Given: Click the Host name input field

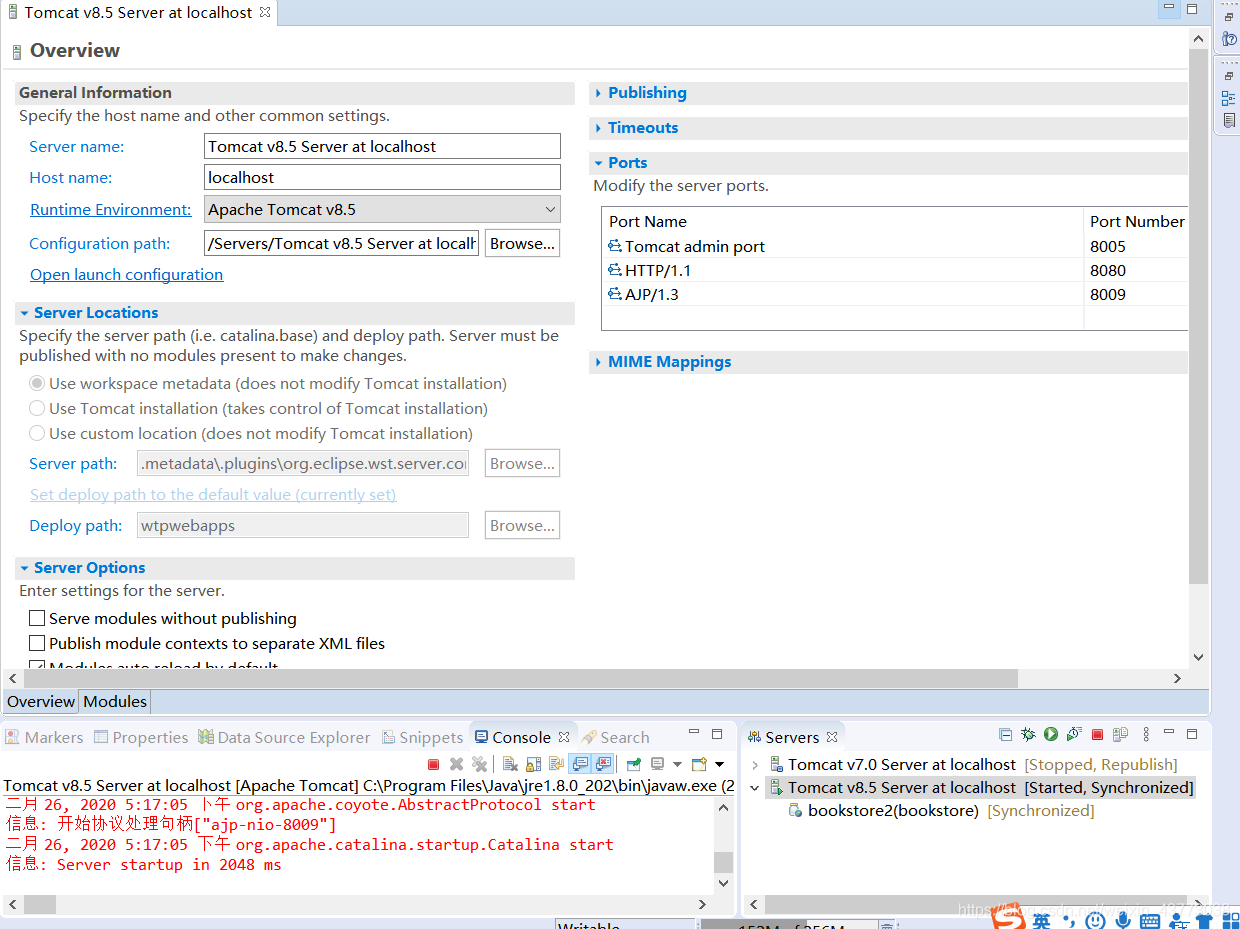Looking at the screenshot, I should (382, 177).
